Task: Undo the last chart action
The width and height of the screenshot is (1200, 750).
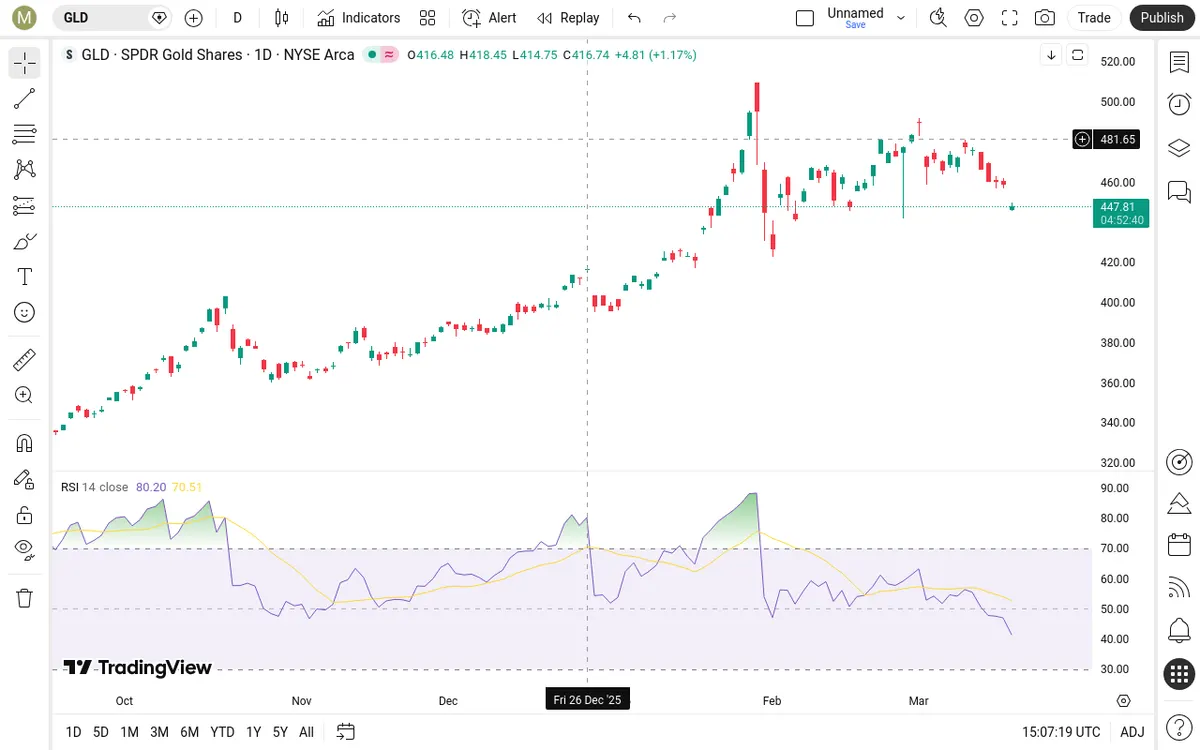Action: 634,18
